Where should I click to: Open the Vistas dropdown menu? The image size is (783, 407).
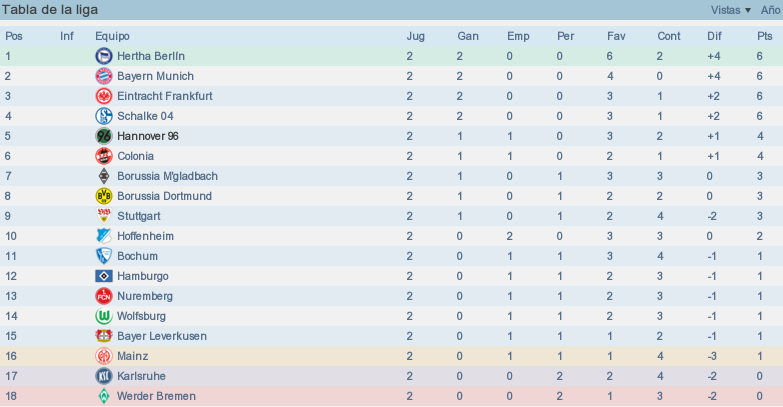click(x=731, y=10)
